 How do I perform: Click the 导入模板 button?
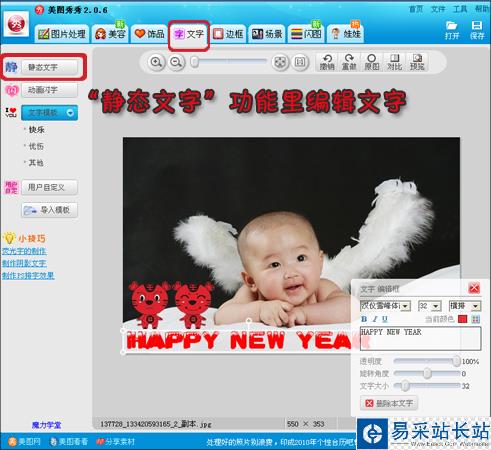point(50,210)
